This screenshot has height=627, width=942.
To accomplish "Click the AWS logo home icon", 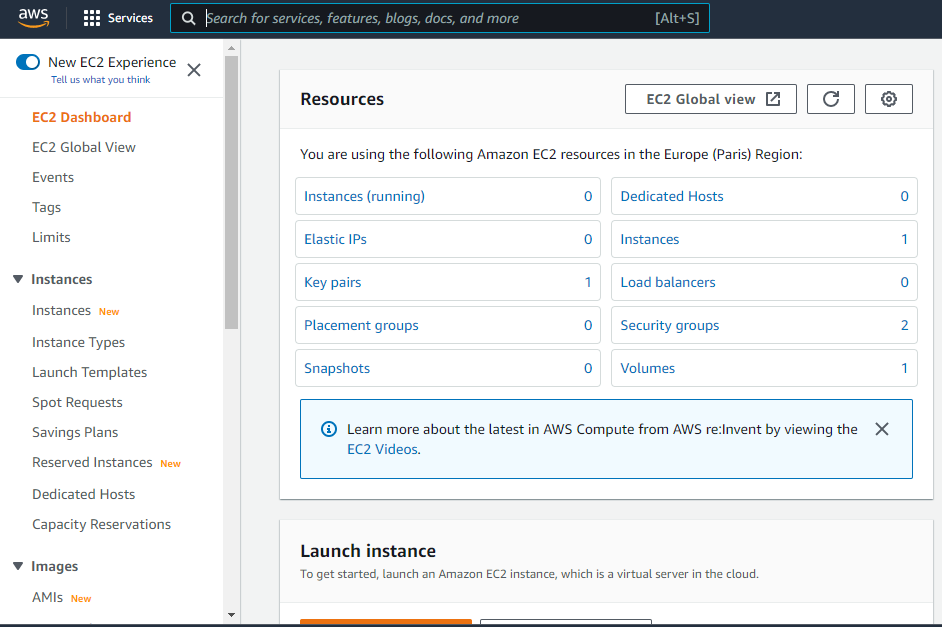I will [x=33, y=18].
